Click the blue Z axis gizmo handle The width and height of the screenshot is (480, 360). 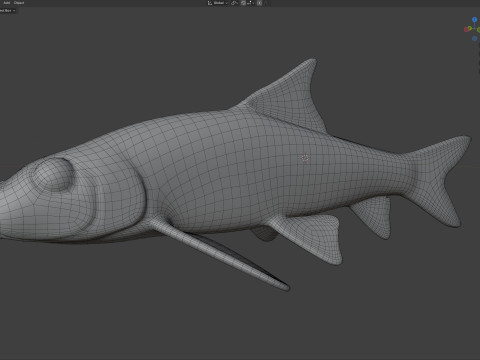click(x=474, y=20)
